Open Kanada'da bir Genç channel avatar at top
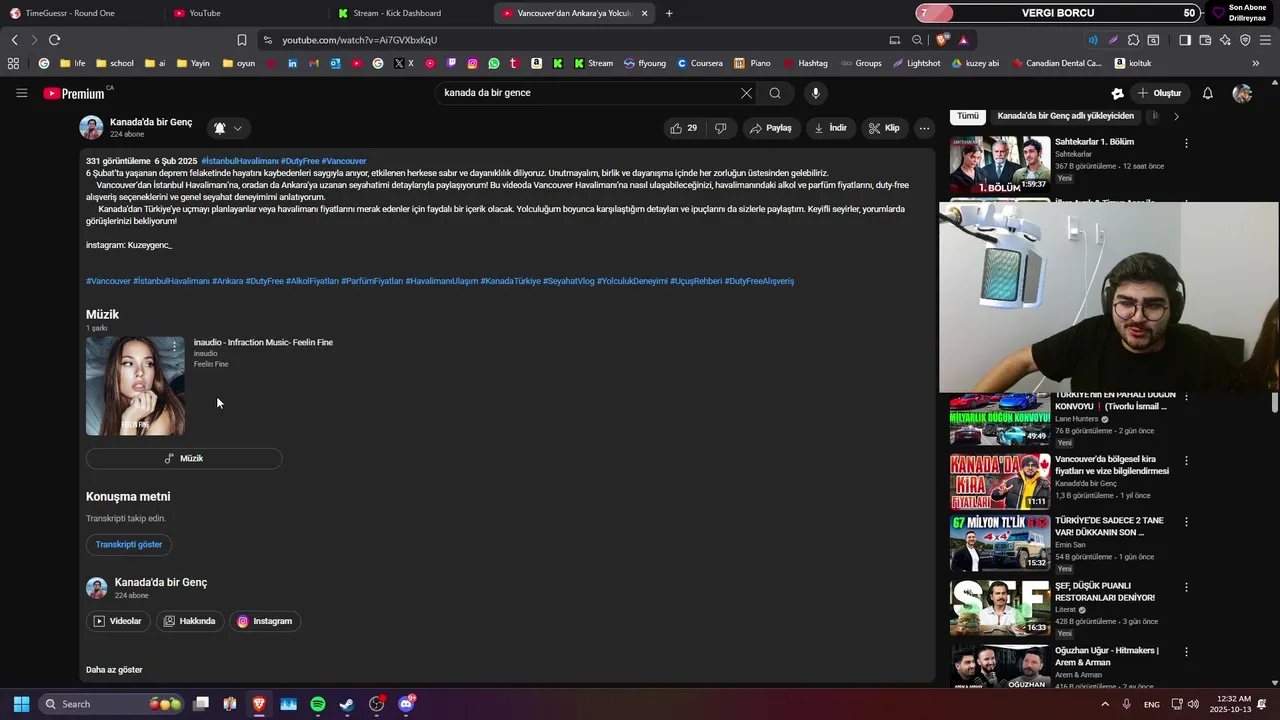This screenshot has width=1280, height=720. 91,127
